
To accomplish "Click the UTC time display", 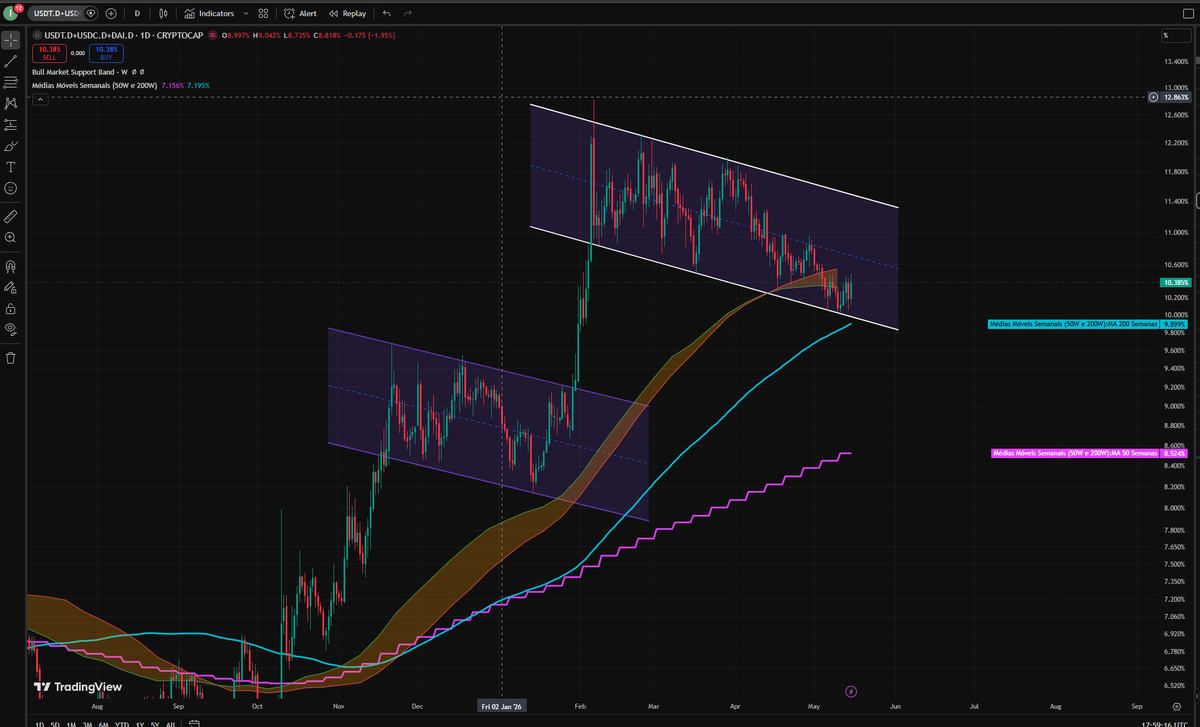I will click(1164, 723).
